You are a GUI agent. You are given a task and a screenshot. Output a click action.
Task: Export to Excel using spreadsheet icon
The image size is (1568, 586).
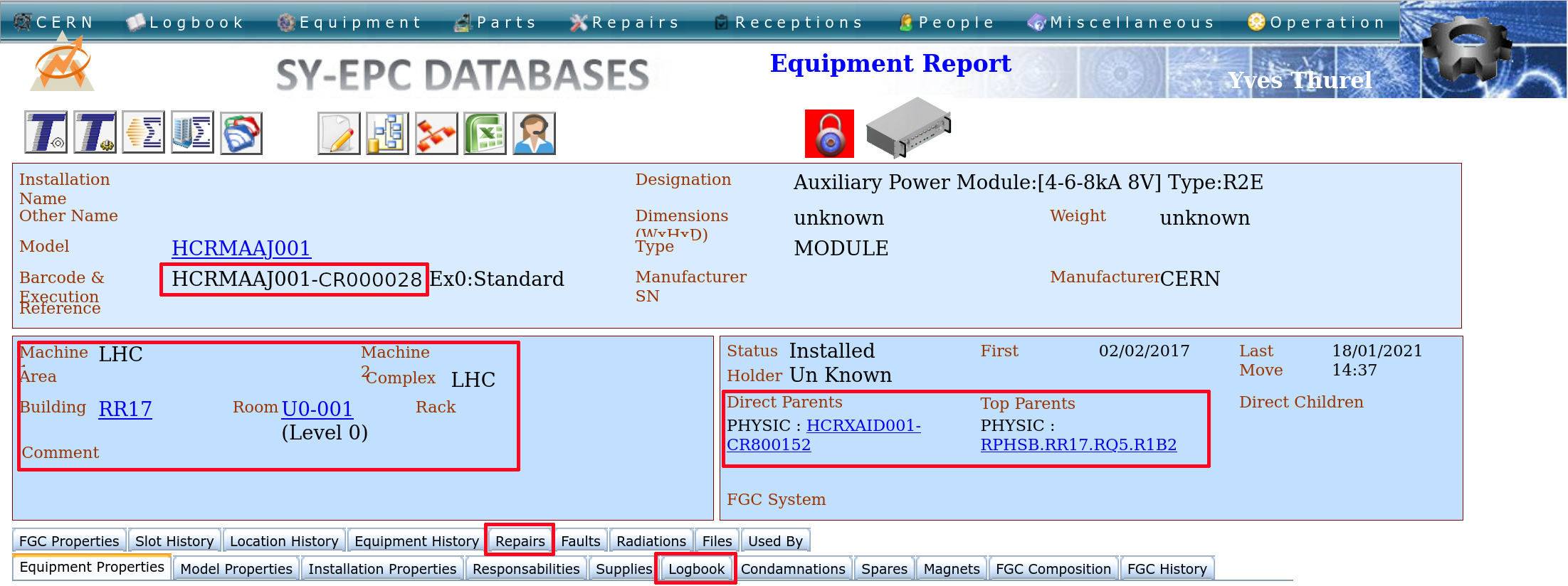tap(485, 133)
